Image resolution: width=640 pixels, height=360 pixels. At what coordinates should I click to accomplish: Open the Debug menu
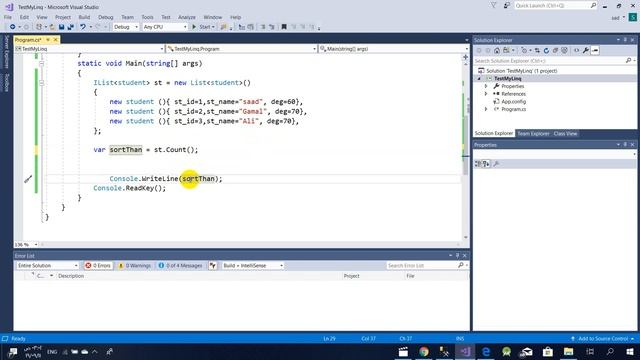point(105,17)
